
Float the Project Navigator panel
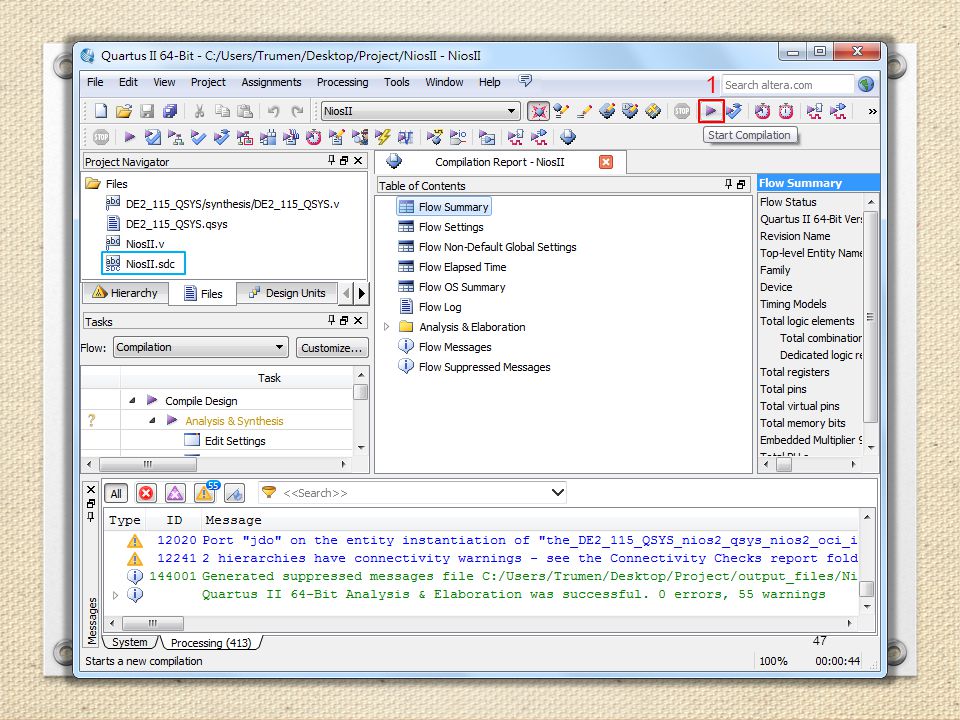[344, 160]
